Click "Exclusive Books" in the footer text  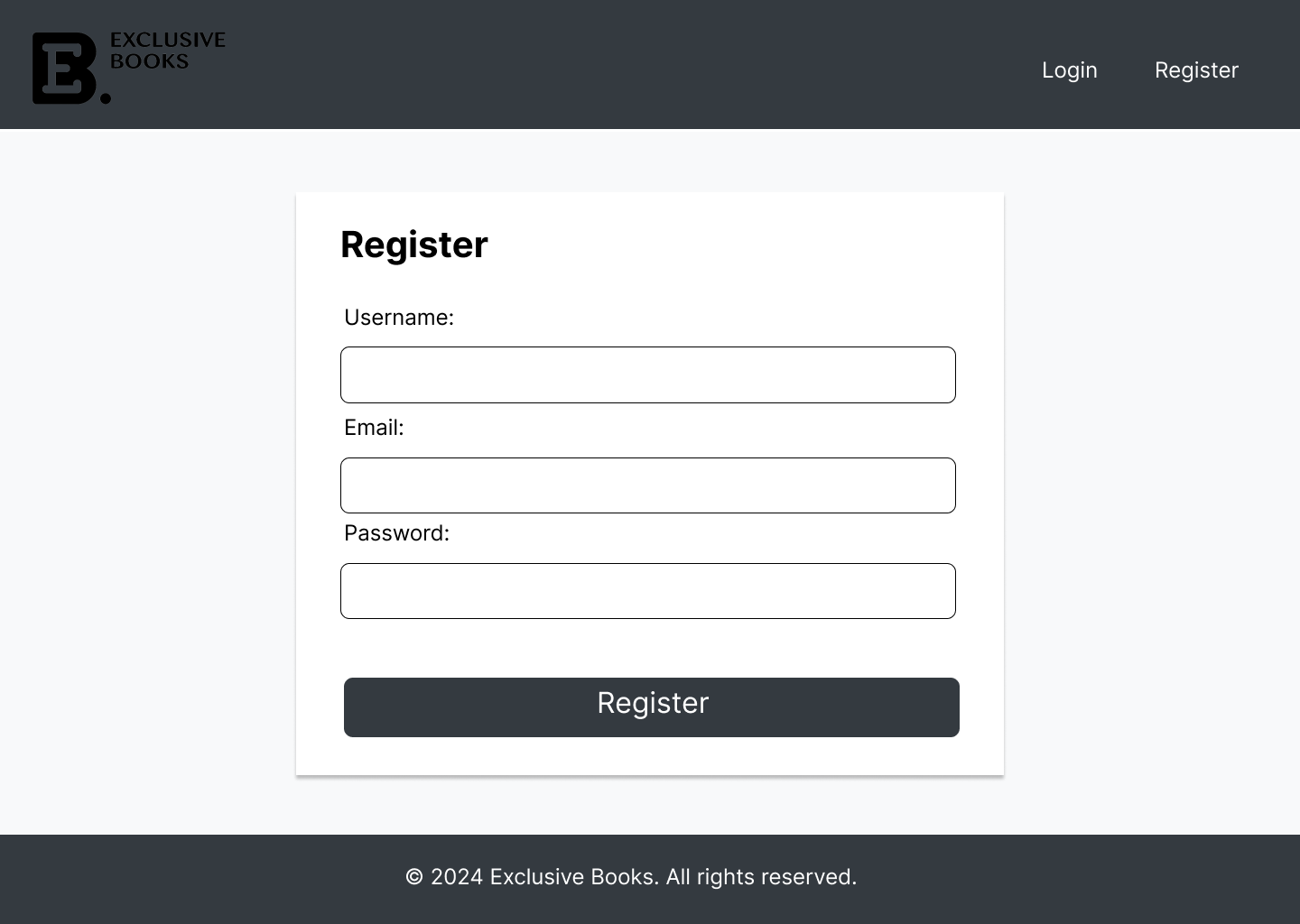pyautogui.click(x=572, y=877)
